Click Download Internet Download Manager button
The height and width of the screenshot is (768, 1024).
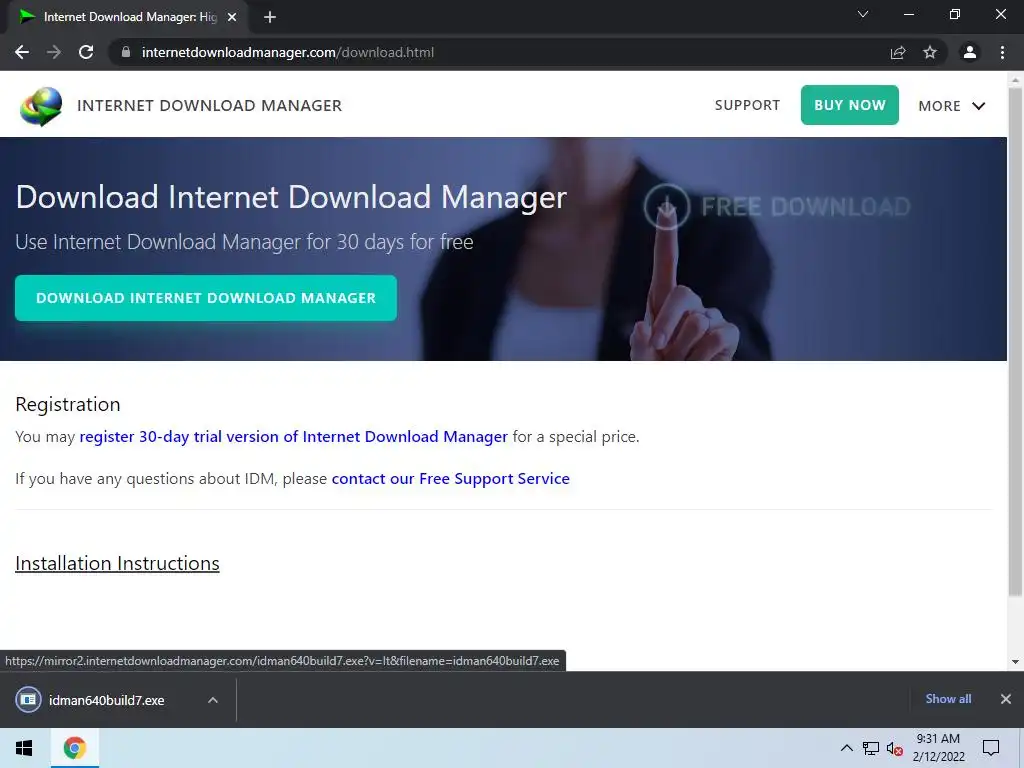(206, 298)
